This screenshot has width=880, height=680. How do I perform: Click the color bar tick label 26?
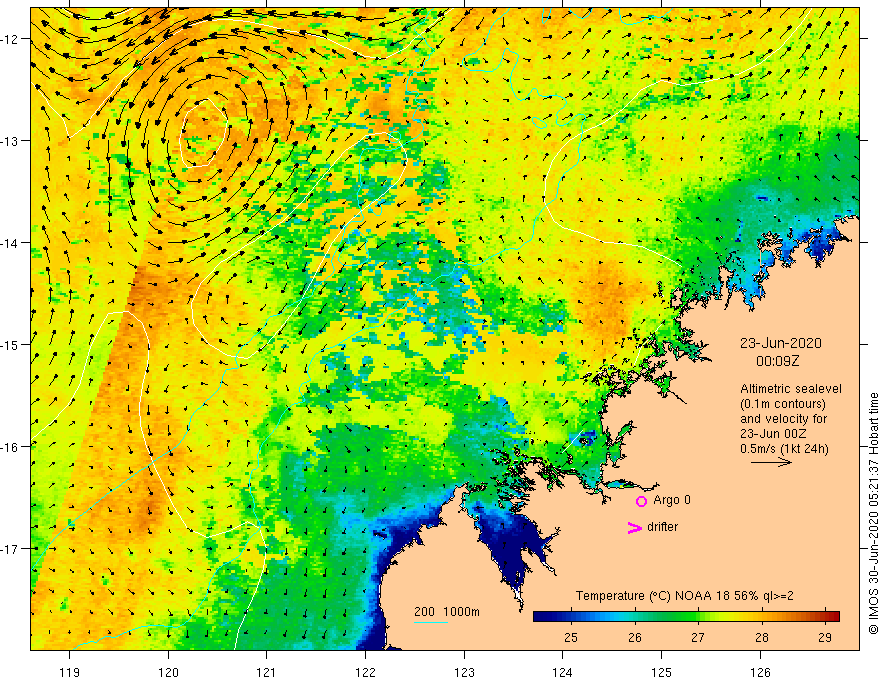(x=635, y=638)
